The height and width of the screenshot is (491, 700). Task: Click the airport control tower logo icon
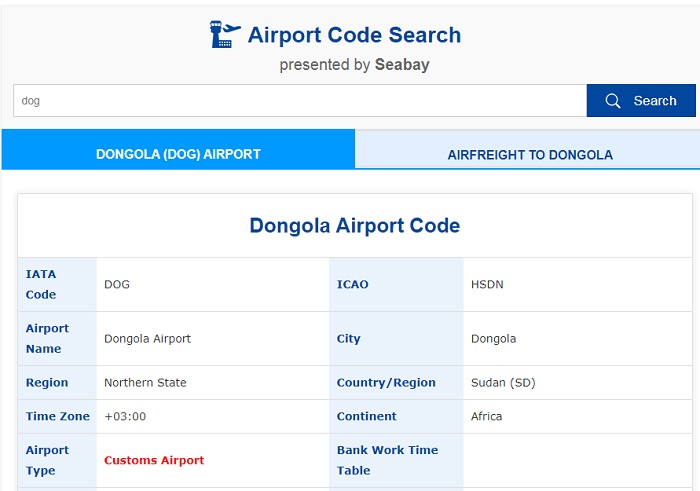coord(225,34)
